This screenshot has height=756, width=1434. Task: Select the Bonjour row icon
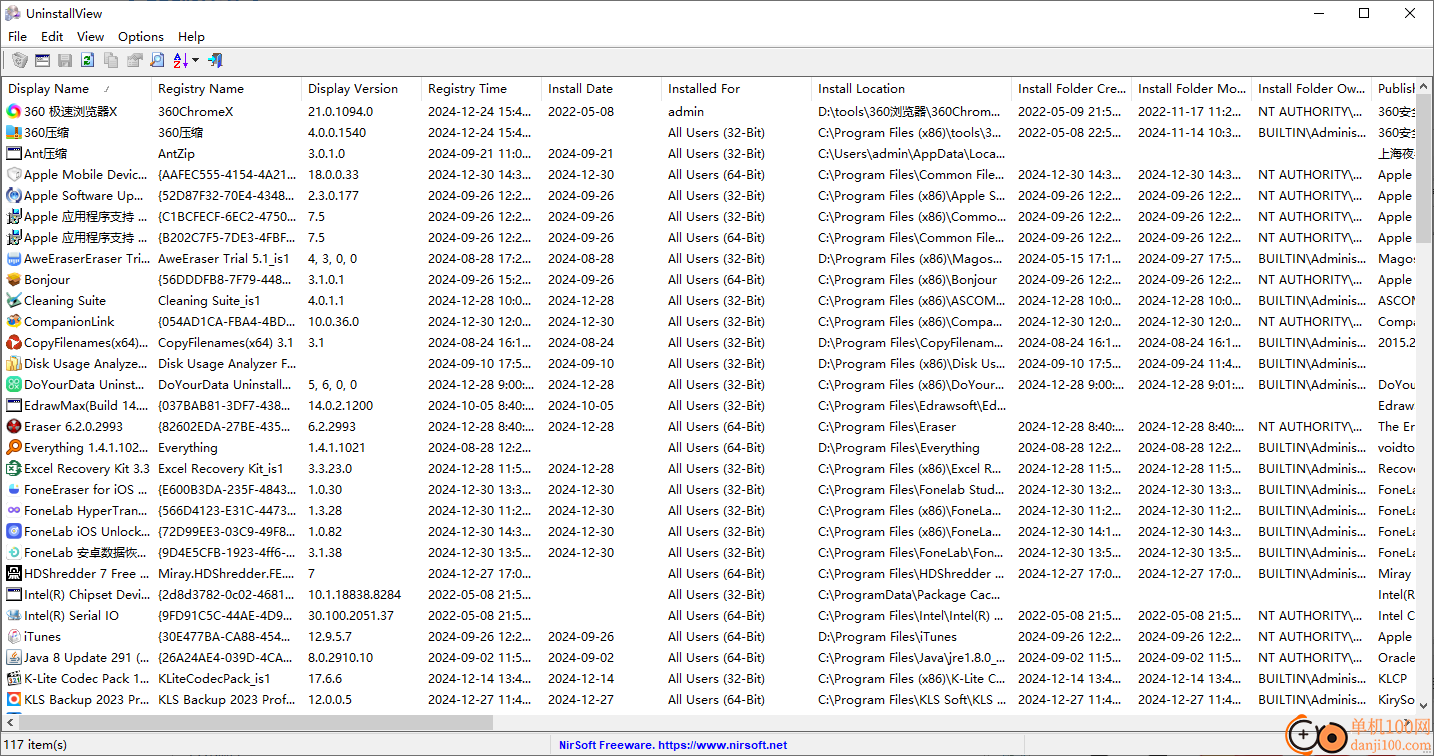click(x=14, y=280)
